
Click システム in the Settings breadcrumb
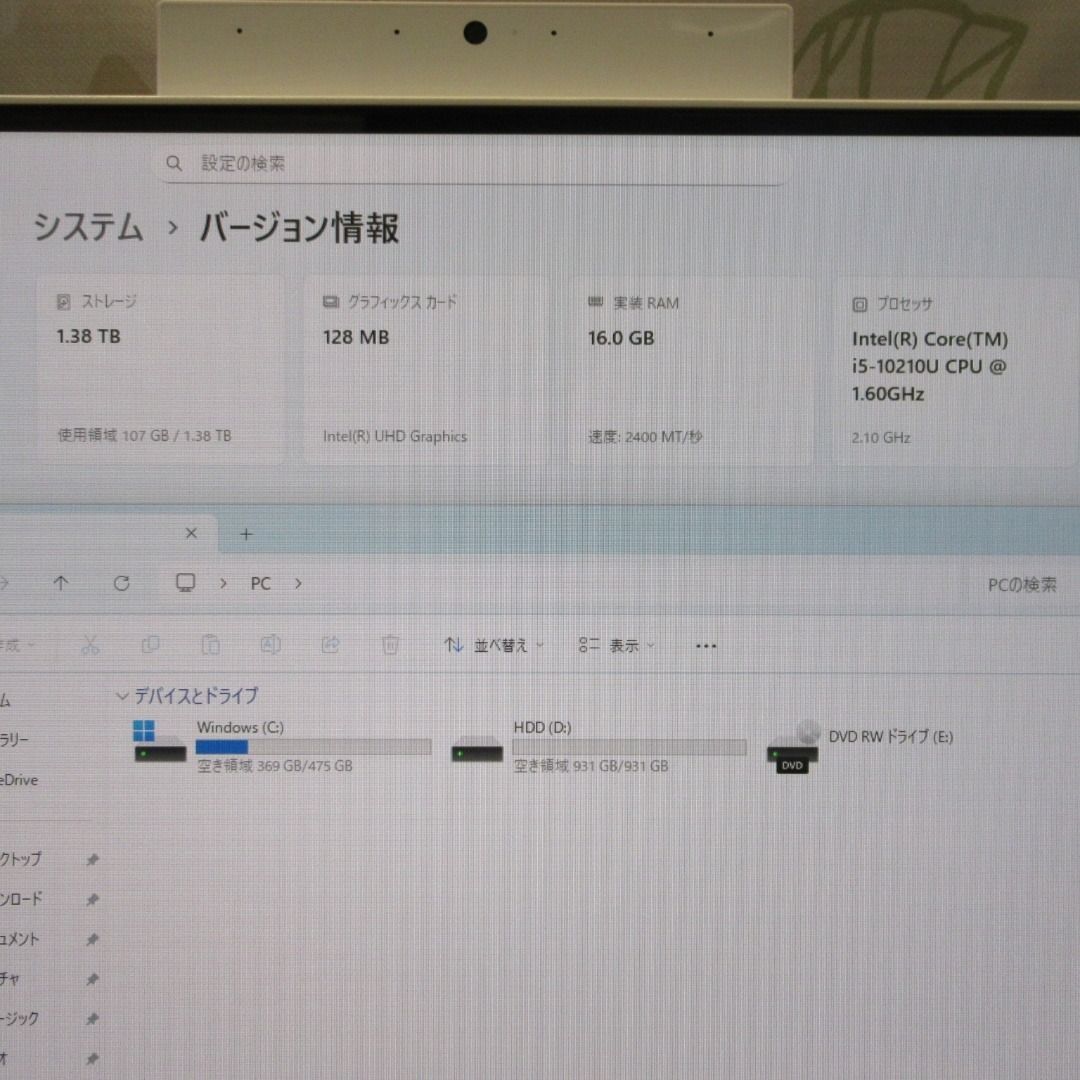coord(89,228)
